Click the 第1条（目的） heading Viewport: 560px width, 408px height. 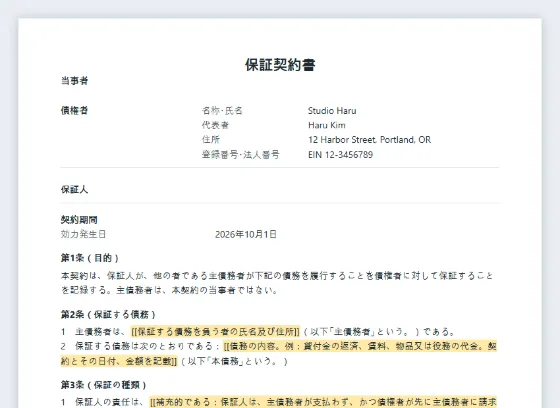(x=90, y=258)
